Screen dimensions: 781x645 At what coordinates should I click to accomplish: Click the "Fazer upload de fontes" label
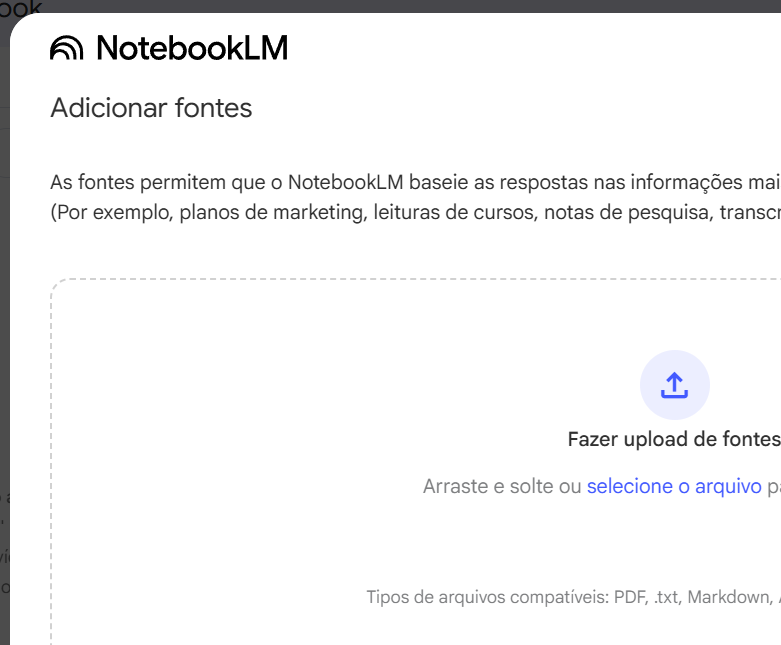coord(673,439)
